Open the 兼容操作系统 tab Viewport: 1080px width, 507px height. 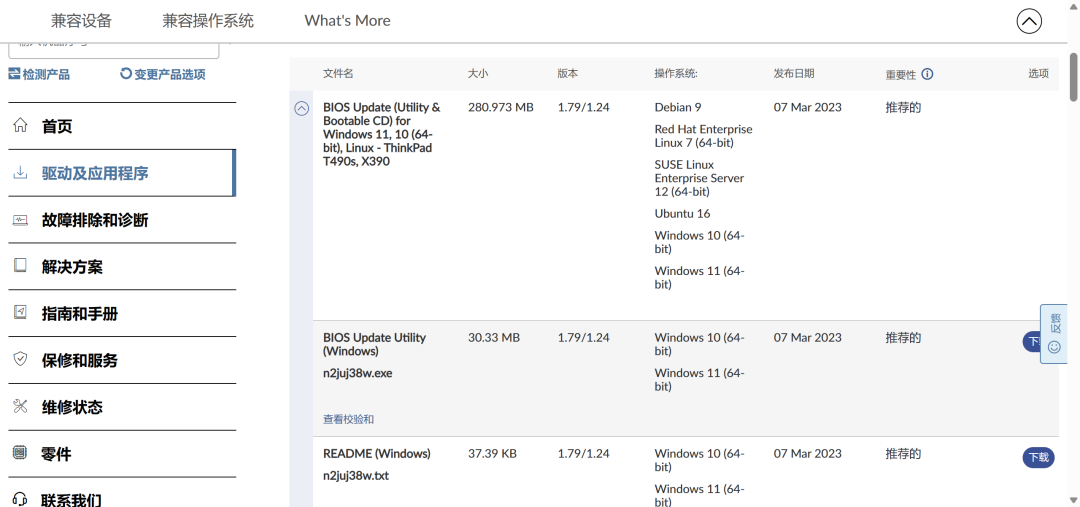point(208,21)
